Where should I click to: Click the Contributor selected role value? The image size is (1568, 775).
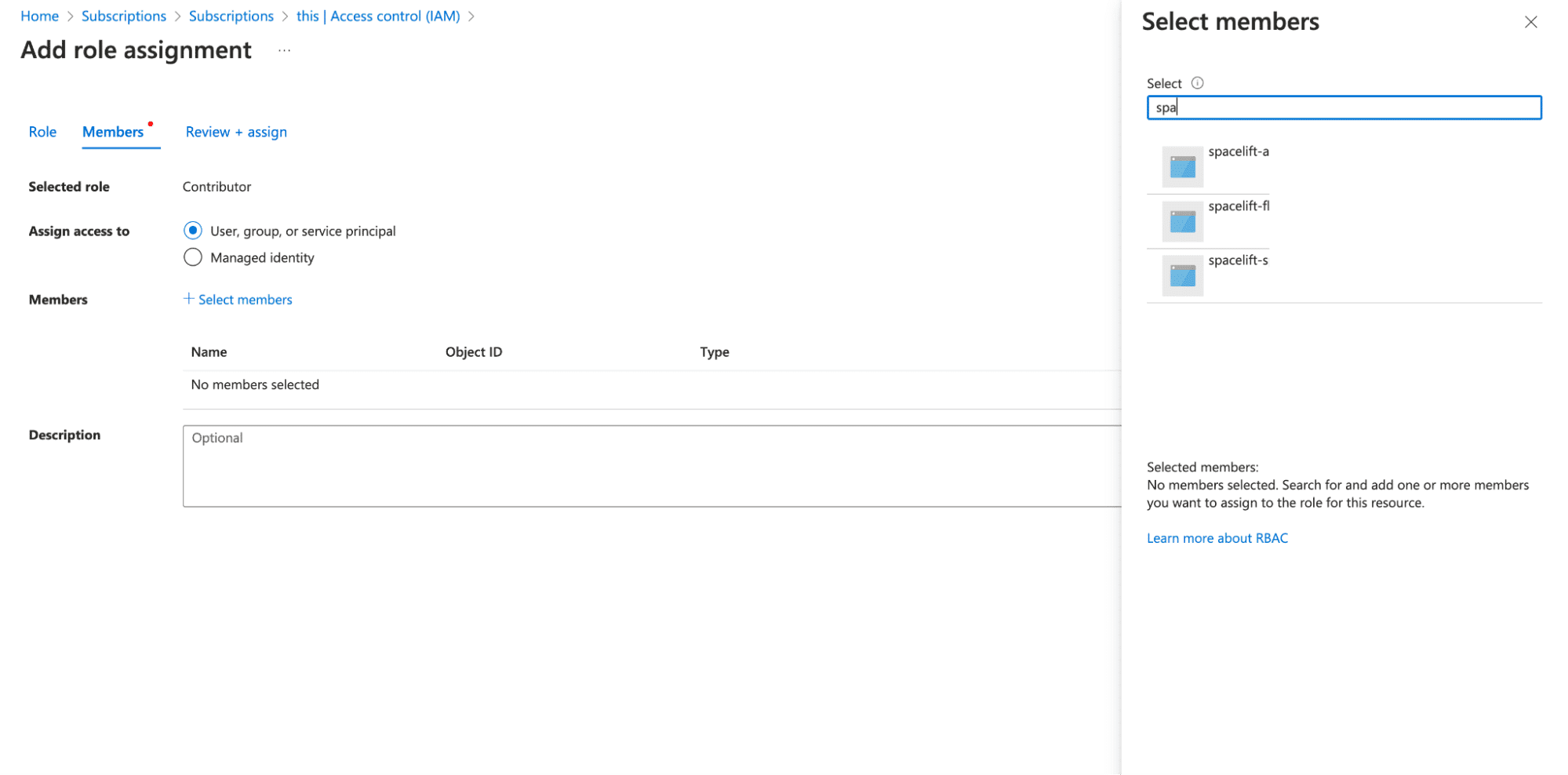(x=216, y=187)
